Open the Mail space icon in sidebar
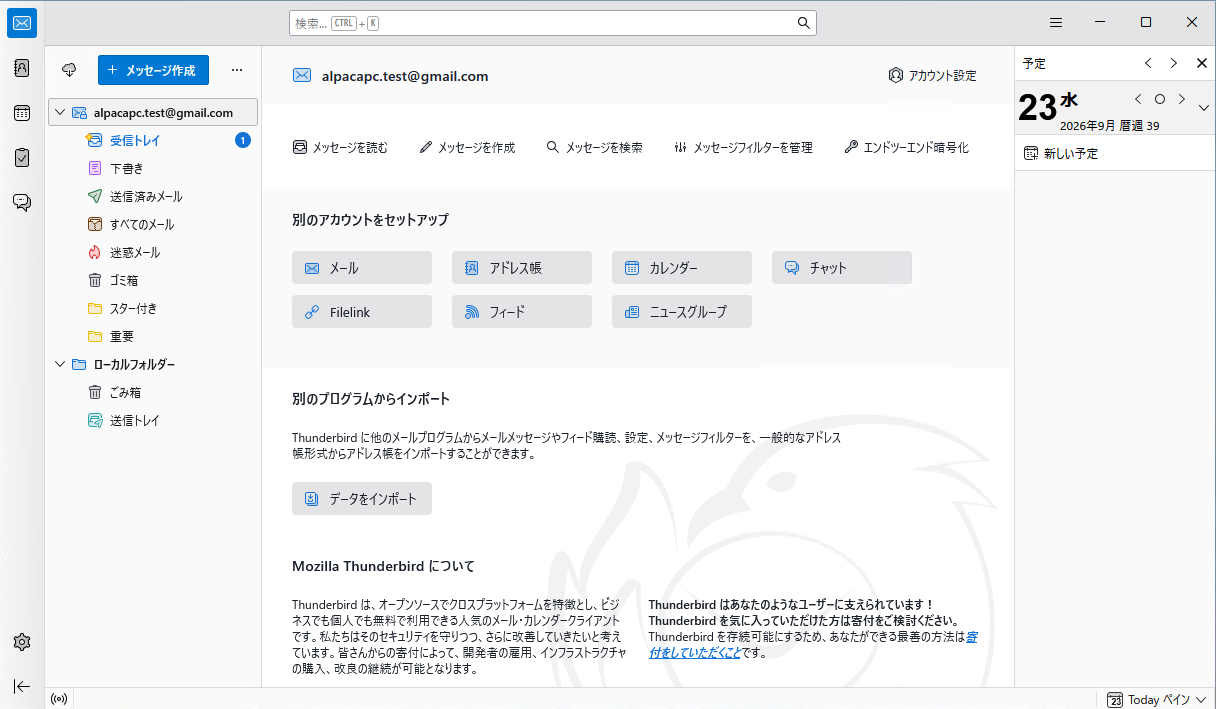This screenshot has height=709, width=1216. [x=22, y=23]
